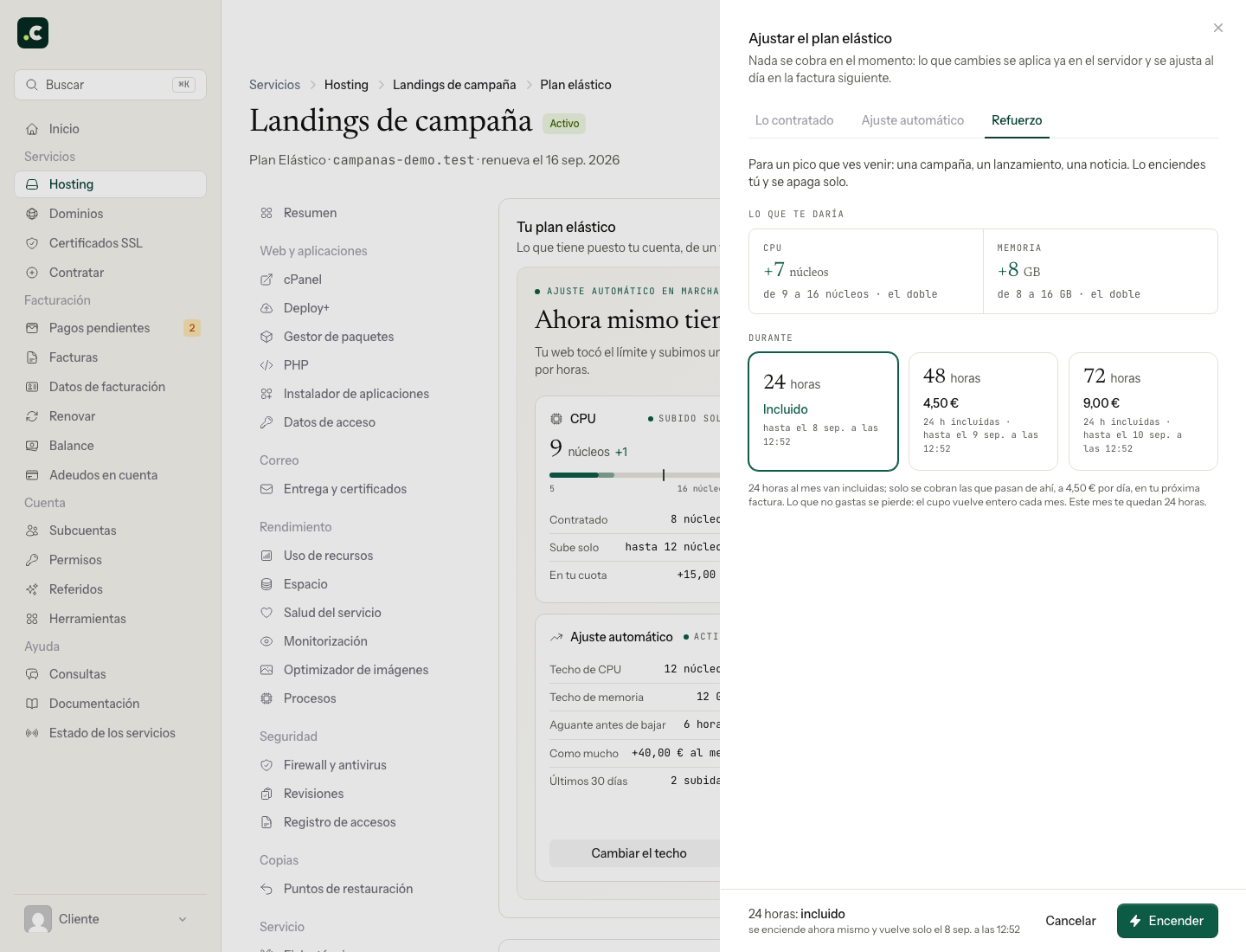Open Pagos pendientes in the sidebar

click(110, 328)
